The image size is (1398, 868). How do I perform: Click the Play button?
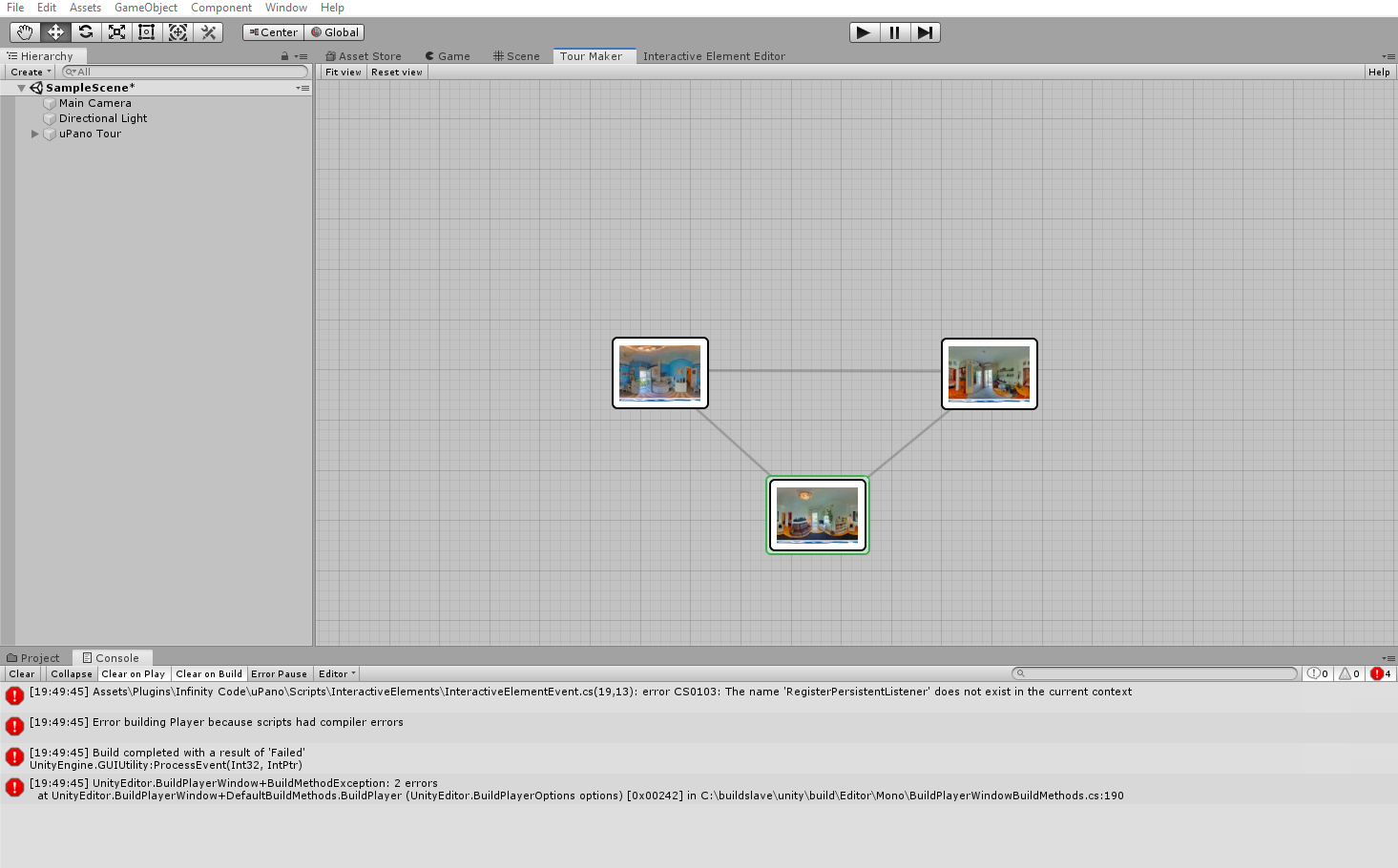[864, 32]
